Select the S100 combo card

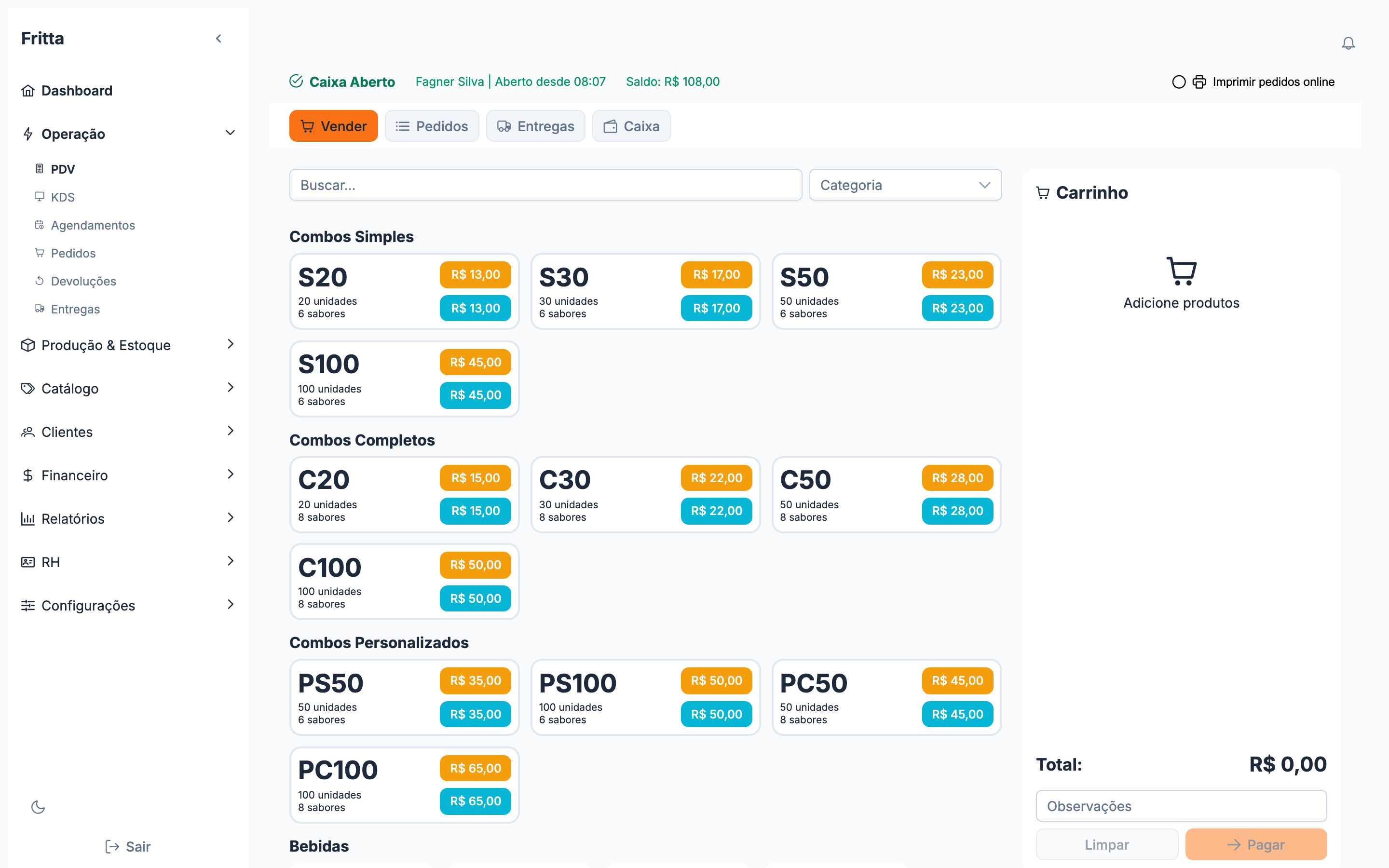[x=404, y=379]
